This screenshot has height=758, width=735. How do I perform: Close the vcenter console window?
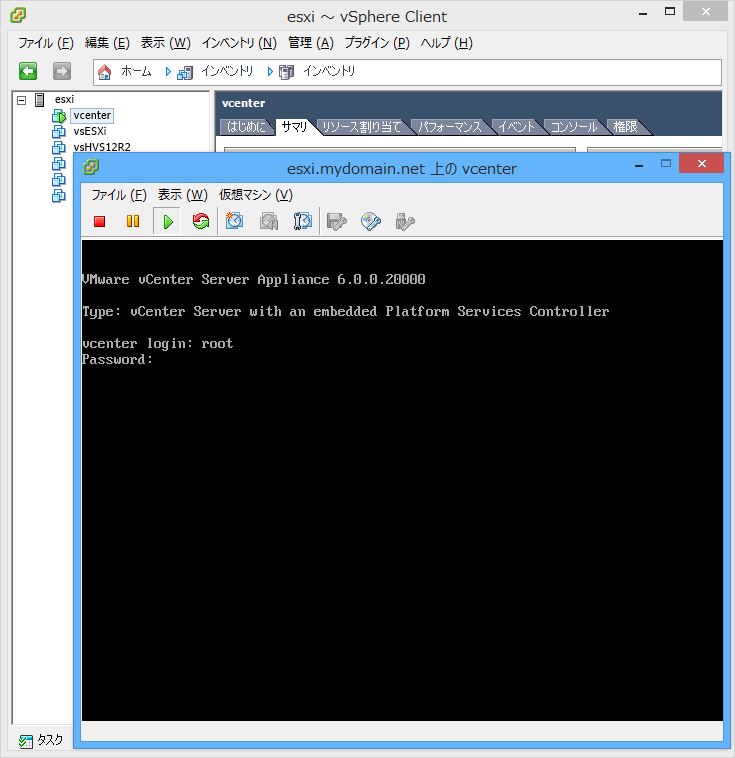coord(701,163)
